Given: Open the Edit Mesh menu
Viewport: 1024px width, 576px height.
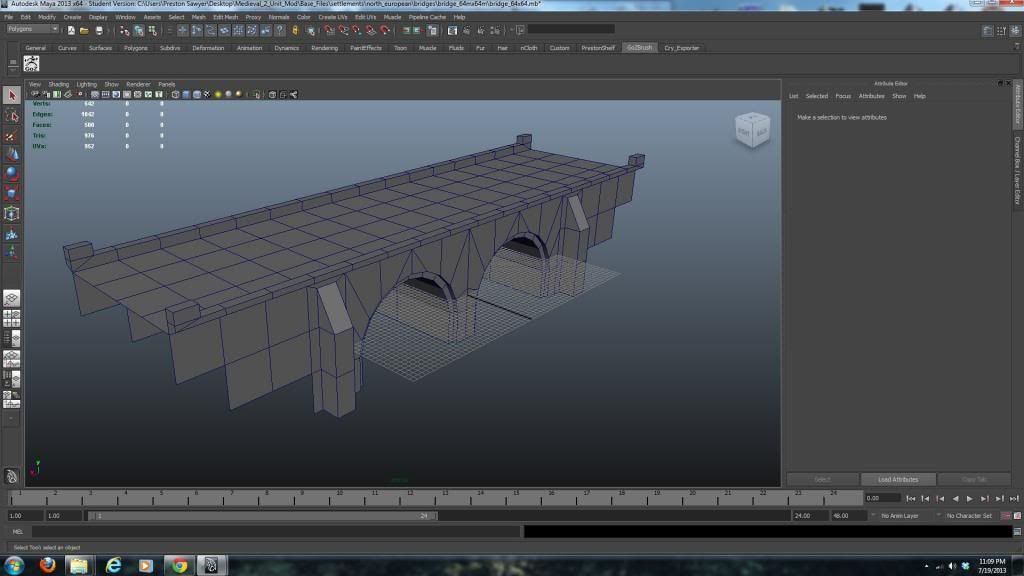Looking at the screenshot, I should (x=224, y=17).
